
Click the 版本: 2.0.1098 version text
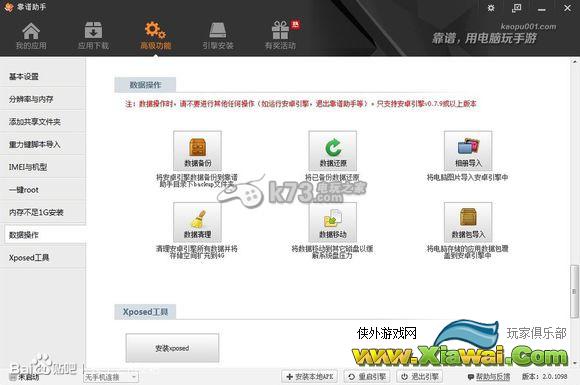pos(544,376)
